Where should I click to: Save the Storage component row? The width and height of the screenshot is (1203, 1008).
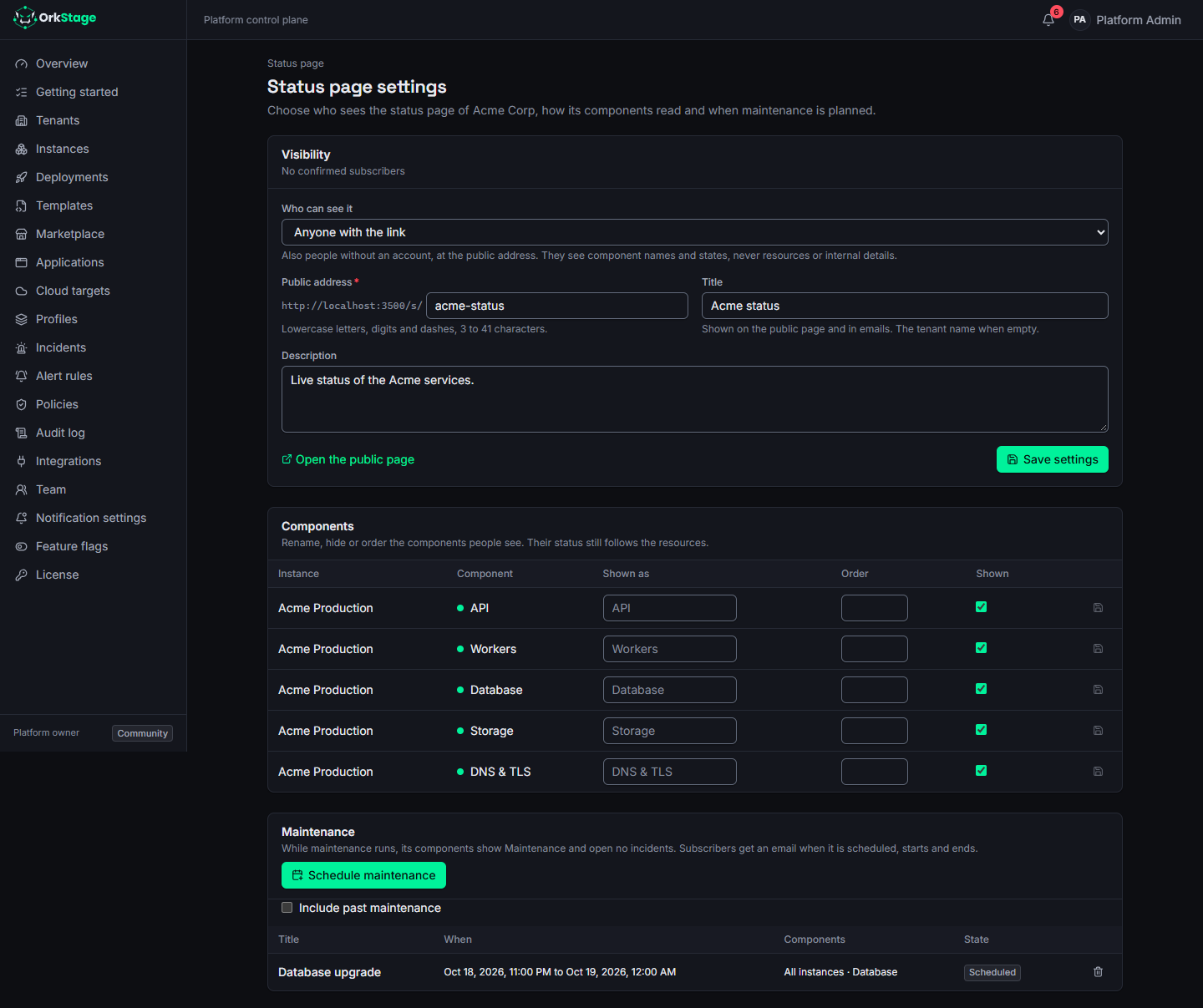1099,731
